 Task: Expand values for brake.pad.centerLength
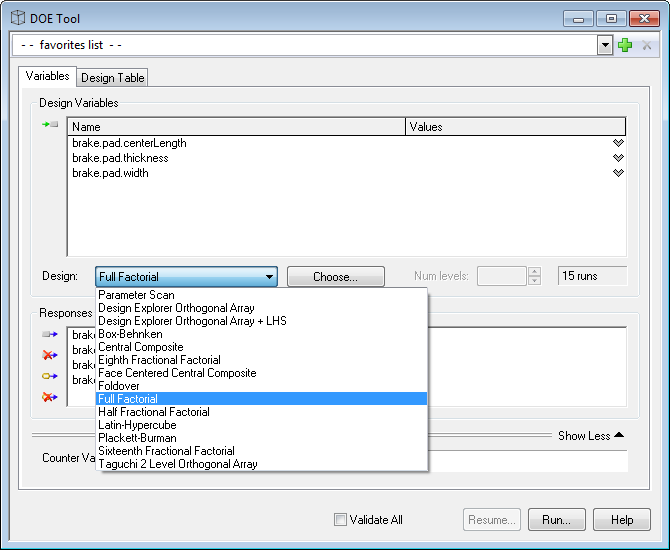(x=618, y=143)
